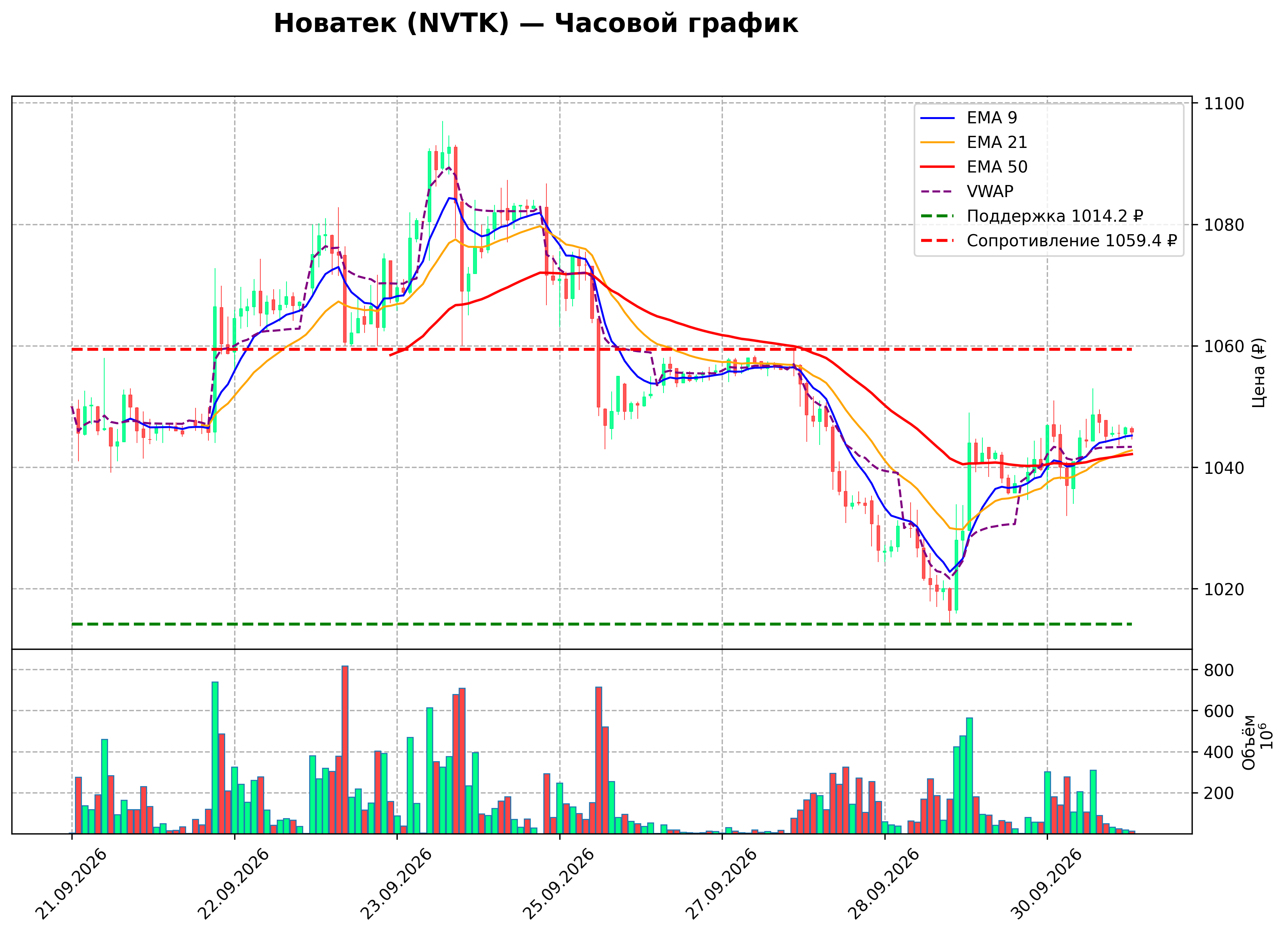Click the tallest red volume bar
Image resolution: width=1288 pixels, height=934 pixels.
coord(345,749)
